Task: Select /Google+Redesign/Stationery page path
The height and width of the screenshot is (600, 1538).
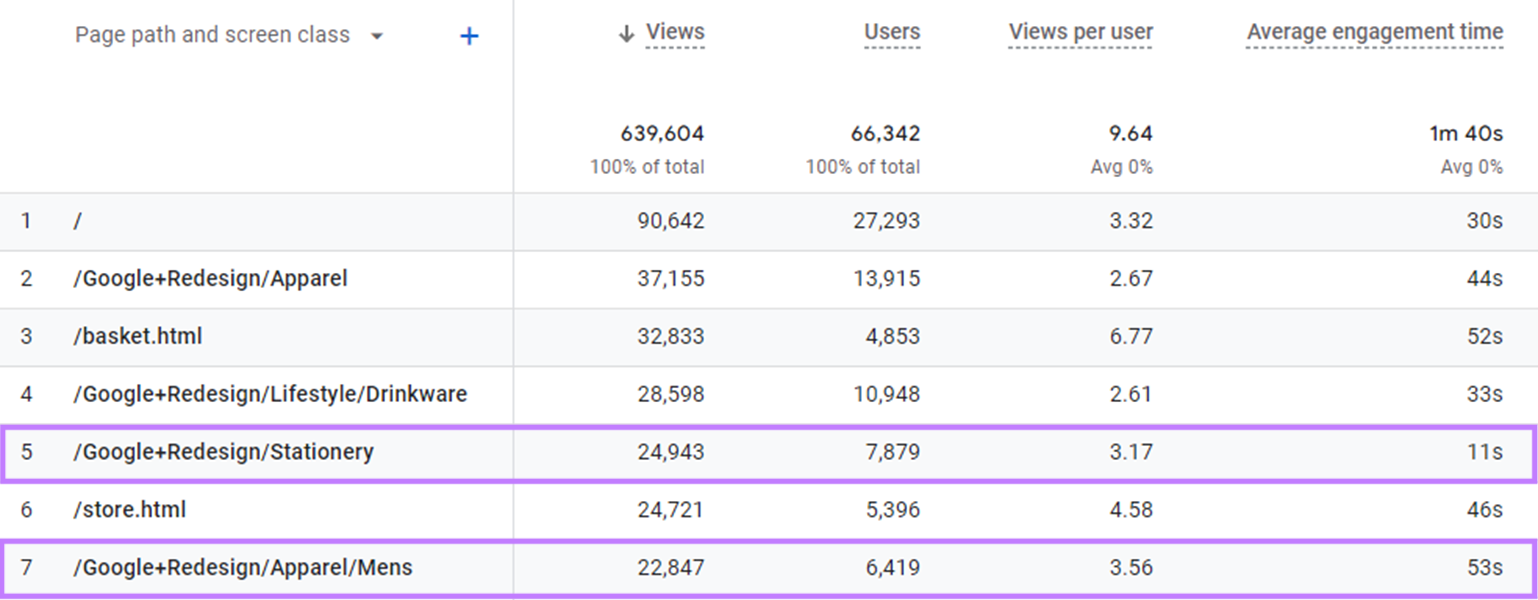Action: (x=223, y=452)
